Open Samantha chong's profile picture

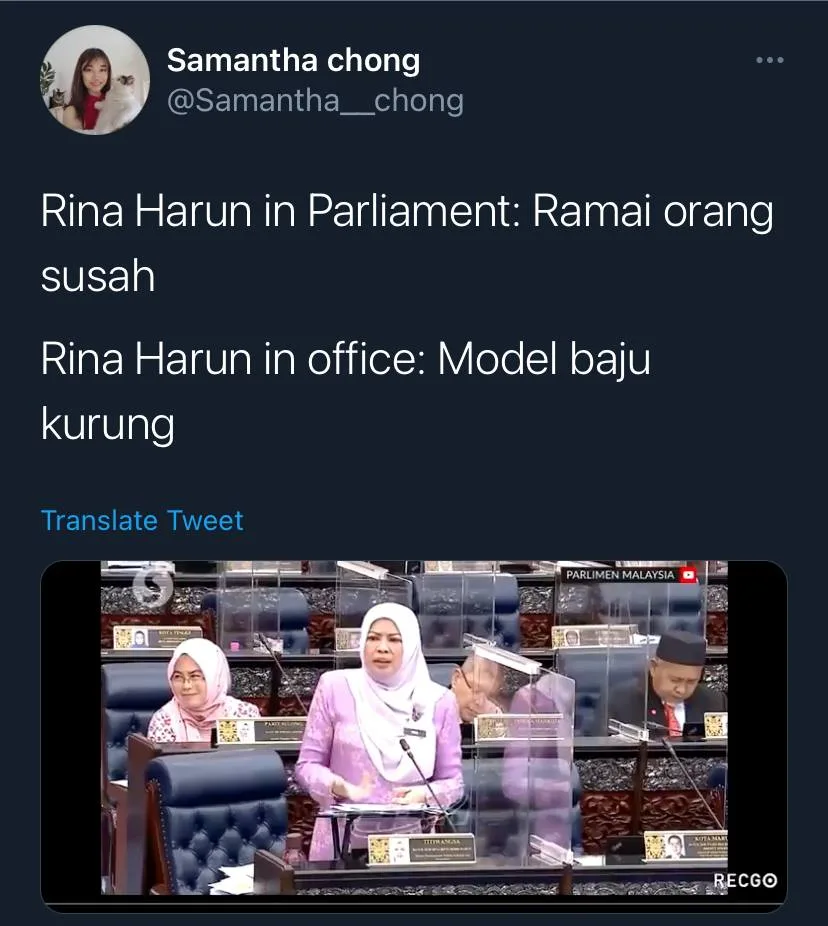(x=94, y=80)
